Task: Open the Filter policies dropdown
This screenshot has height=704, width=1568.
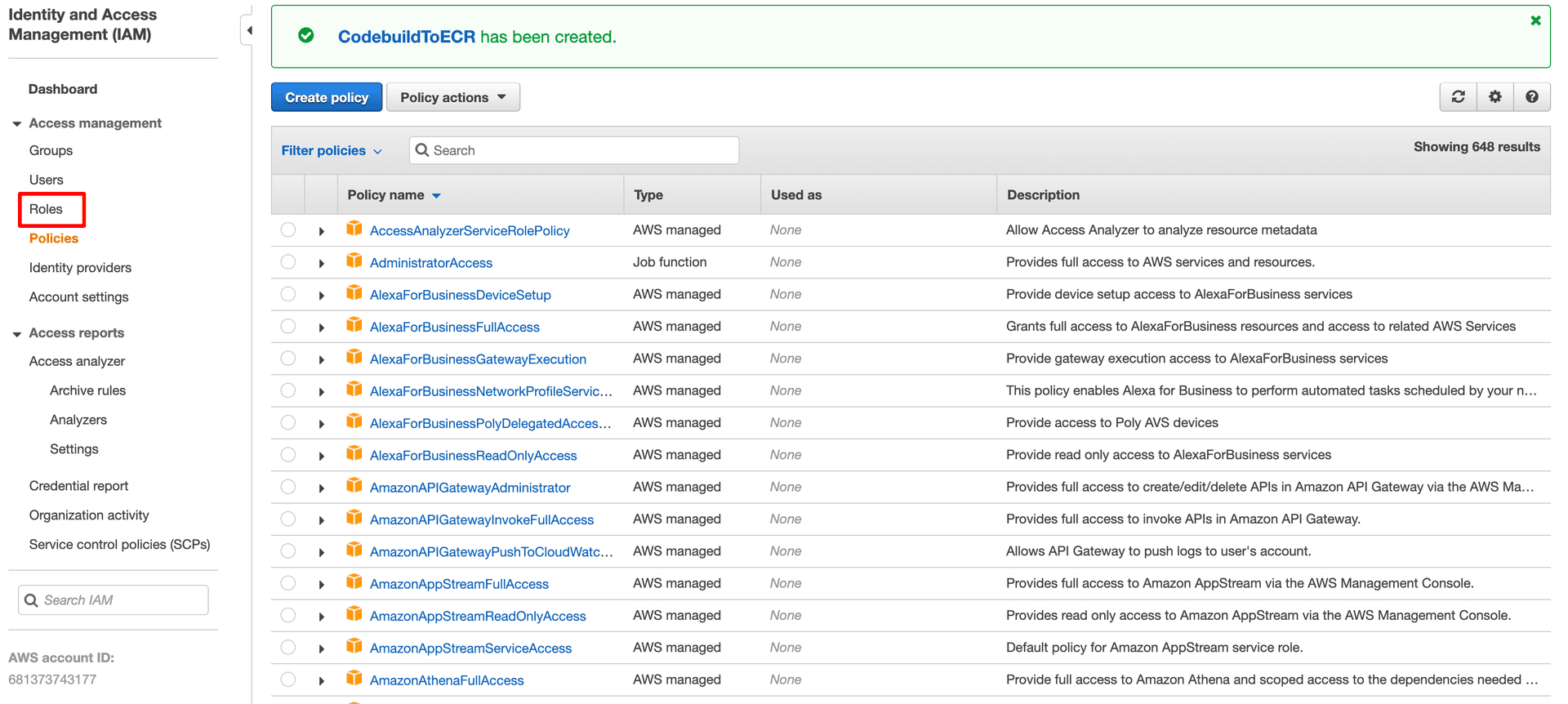Action: 332,150
